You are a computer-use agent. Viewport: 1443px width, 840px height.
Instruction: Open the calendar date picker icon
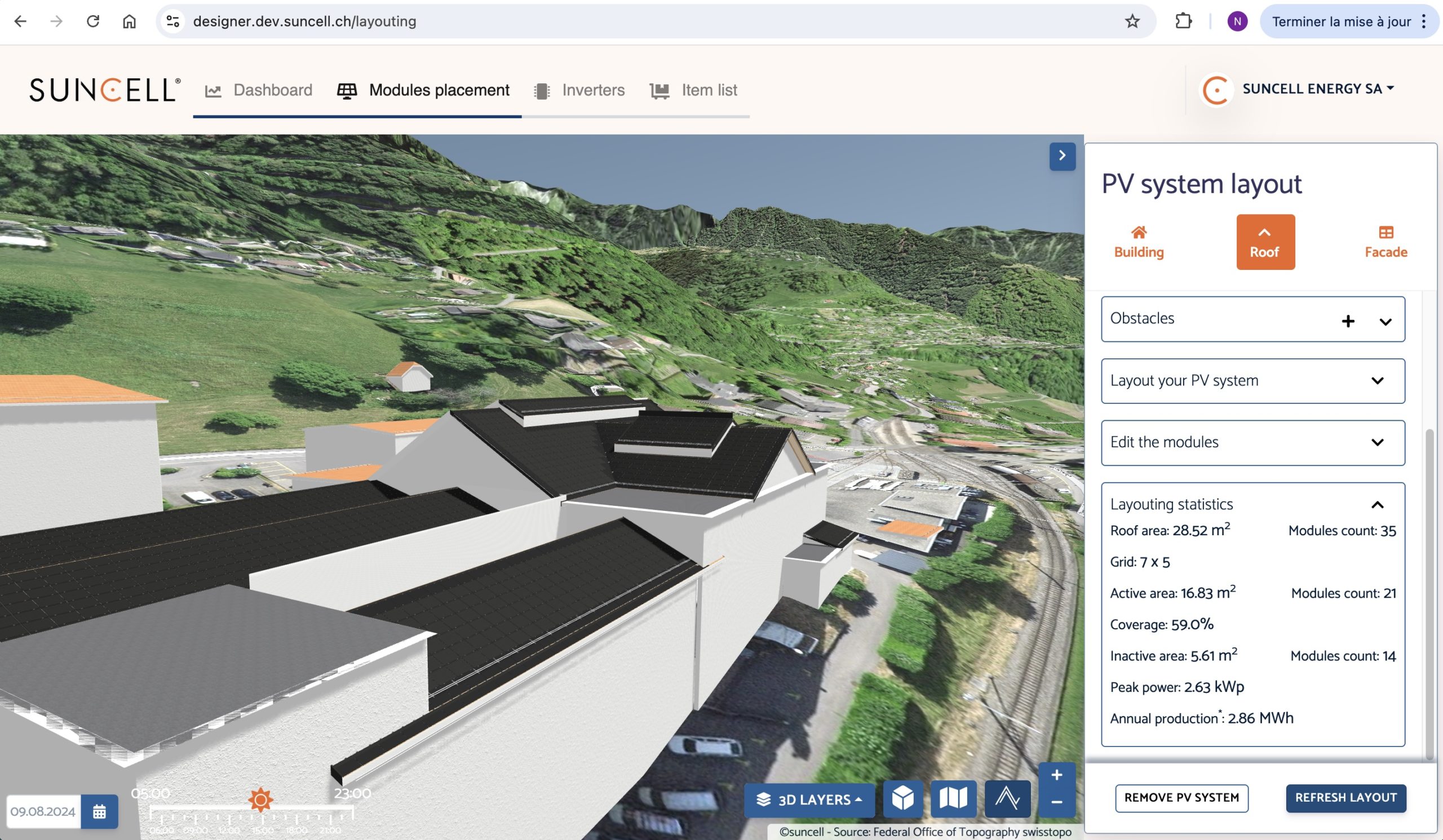click(x=99, y=811)
